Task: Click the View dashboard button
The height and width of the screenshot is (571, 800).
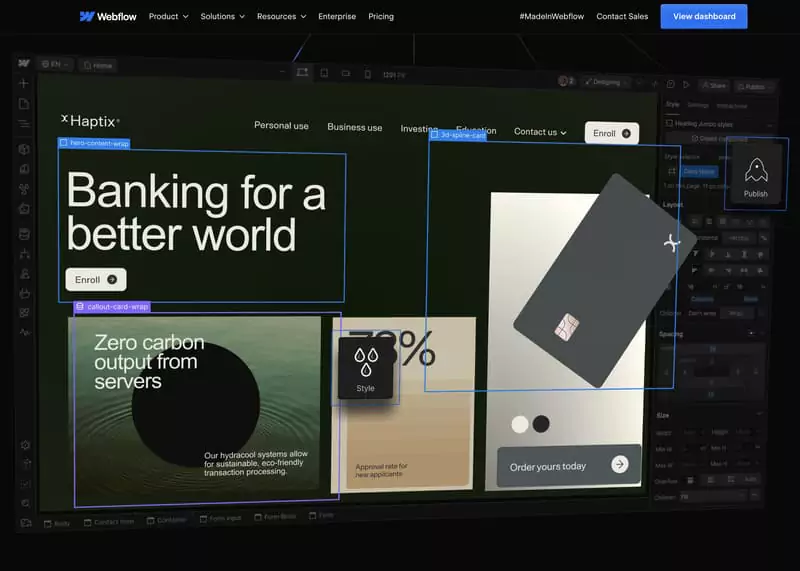Action: [x=704, y=16]
